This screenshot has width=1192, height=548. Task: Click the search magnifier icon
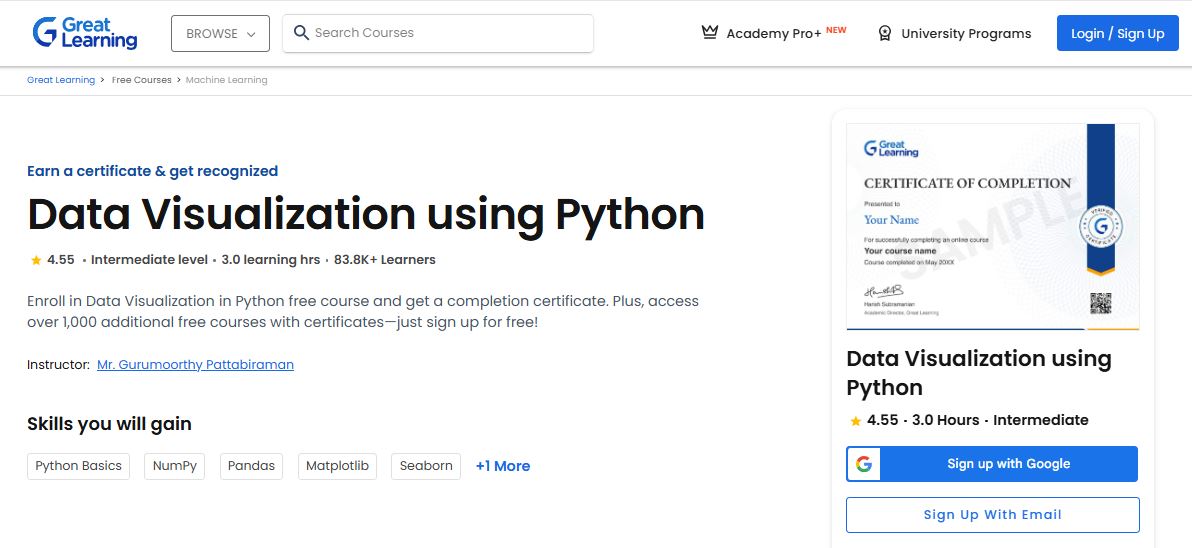coord(301,33)
